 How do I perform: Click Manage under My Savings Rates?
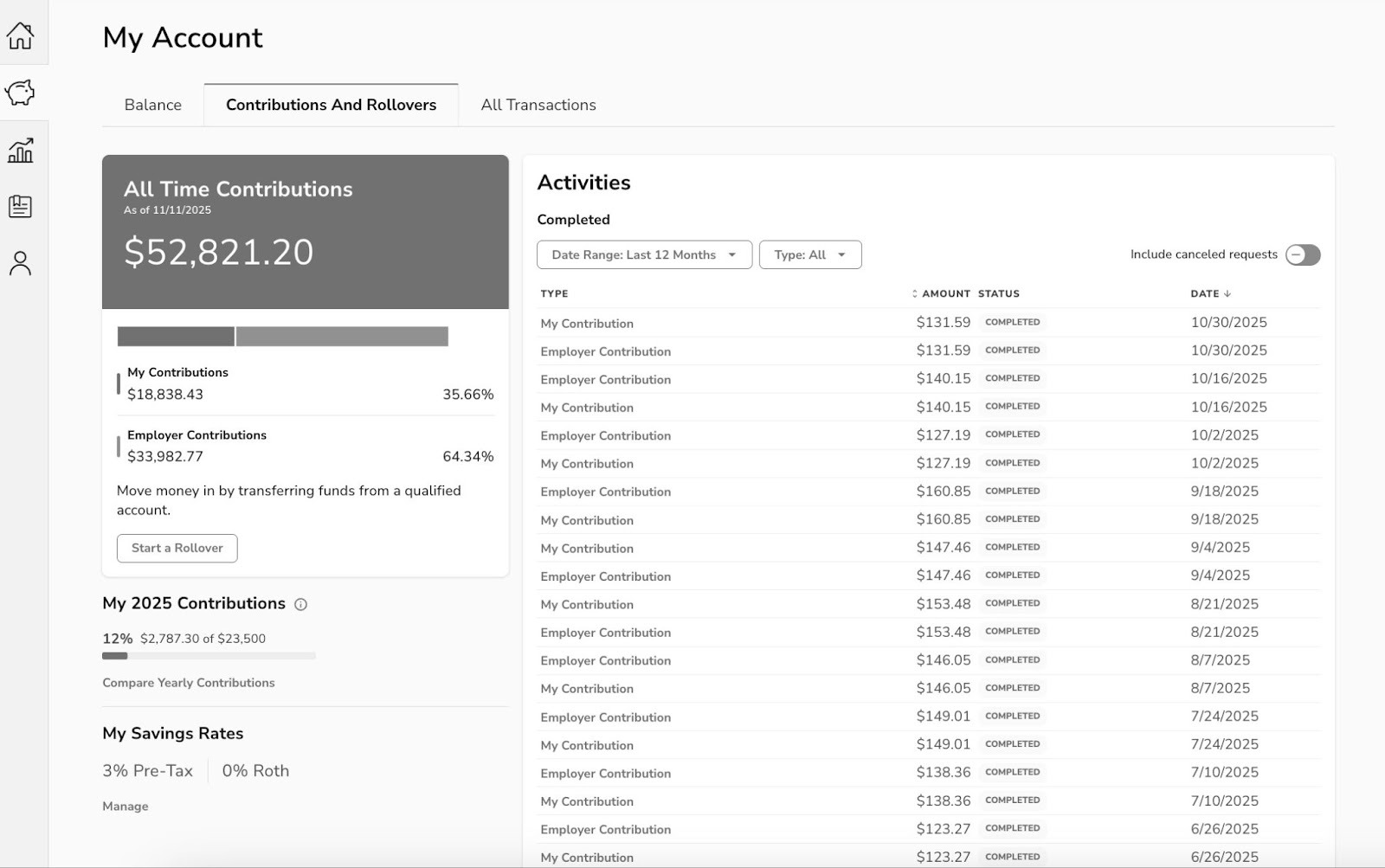click(x=126, y=807)
